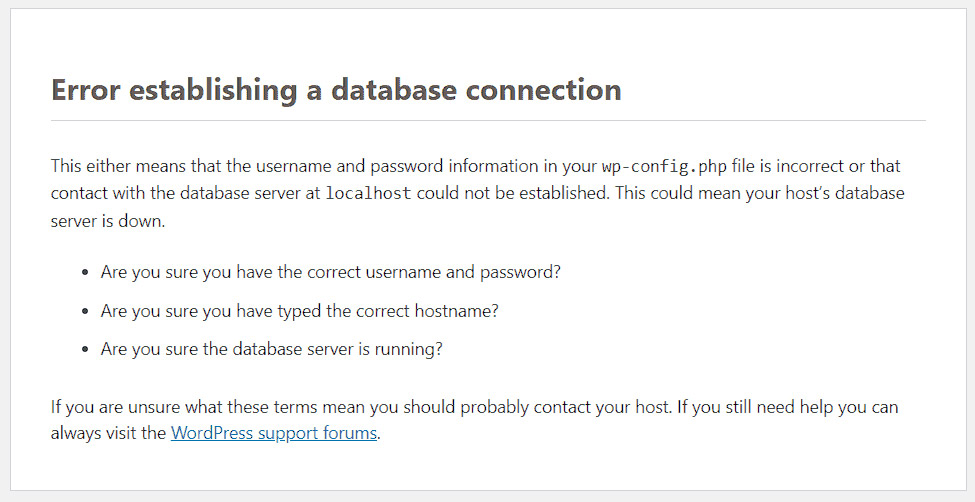This screenshot has width=975, height=502.
Task: Click the 'always visit the' text before the link
Action: [x=109, y=433]
